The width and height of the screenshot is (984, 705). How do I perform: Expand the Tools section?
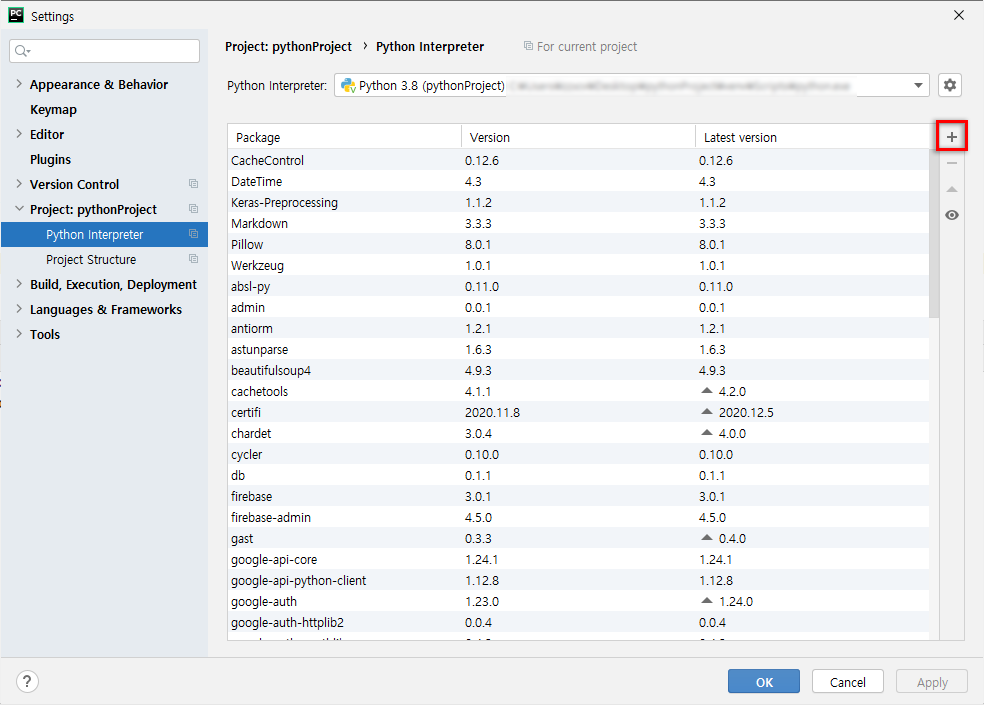(19, 334)
